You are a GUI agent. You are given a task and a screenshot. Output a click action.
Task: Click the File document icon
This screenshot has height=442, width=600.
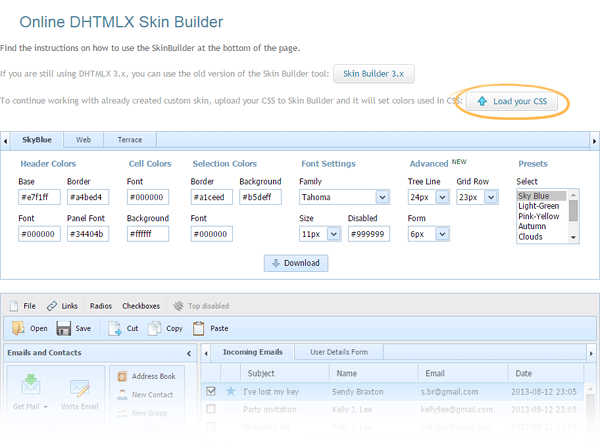14,306
